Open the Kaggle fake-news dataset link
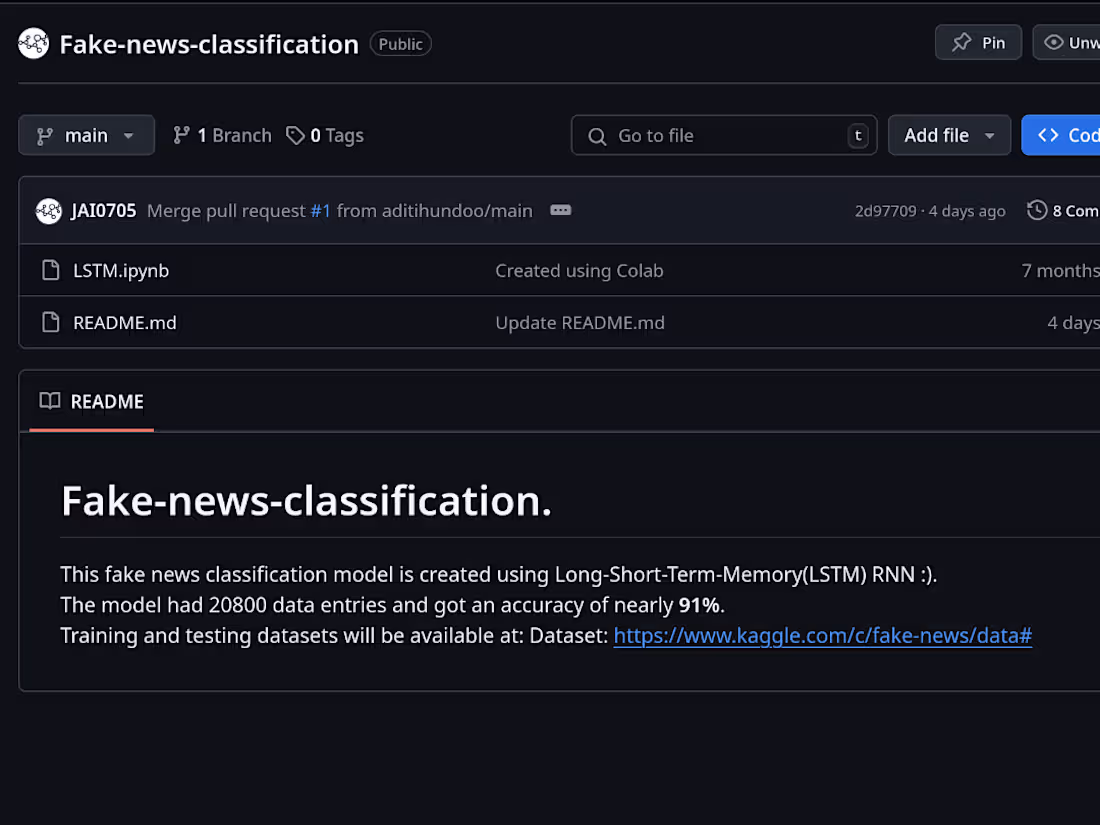The width and height of the screenshot is (1100, 825). coord(822,635)
